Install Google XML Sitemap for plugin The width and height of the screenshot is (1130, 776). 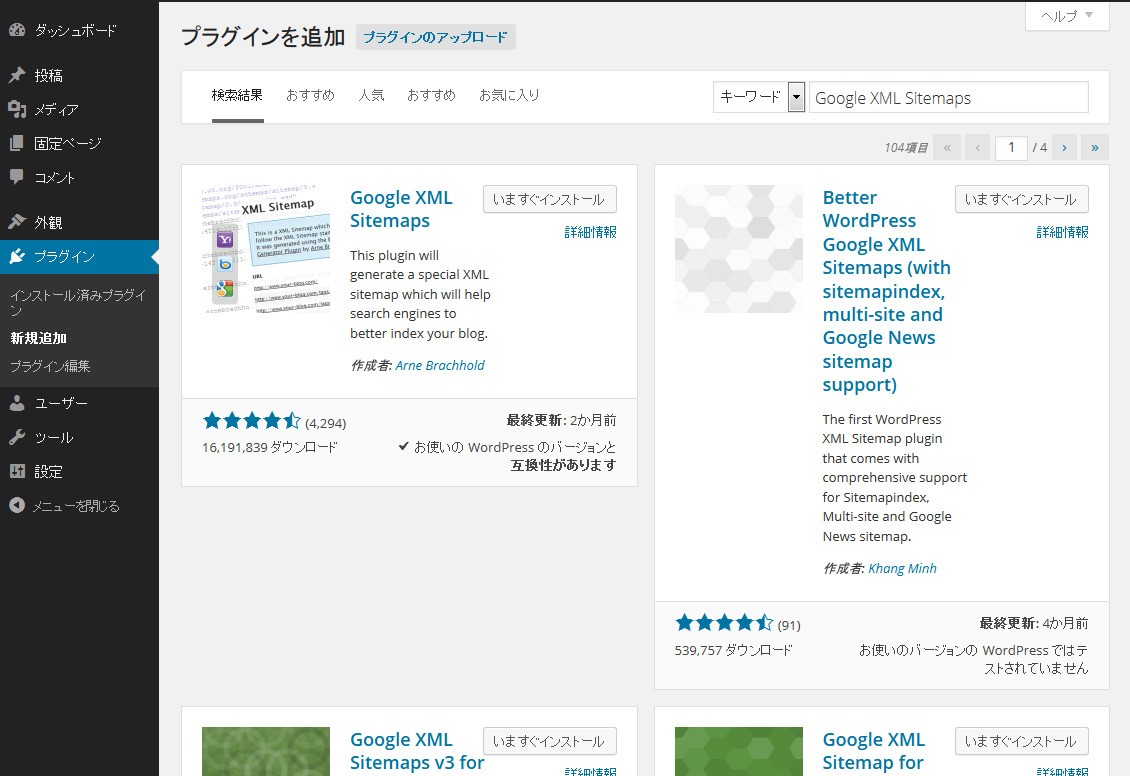click(x=1021, y=741)
